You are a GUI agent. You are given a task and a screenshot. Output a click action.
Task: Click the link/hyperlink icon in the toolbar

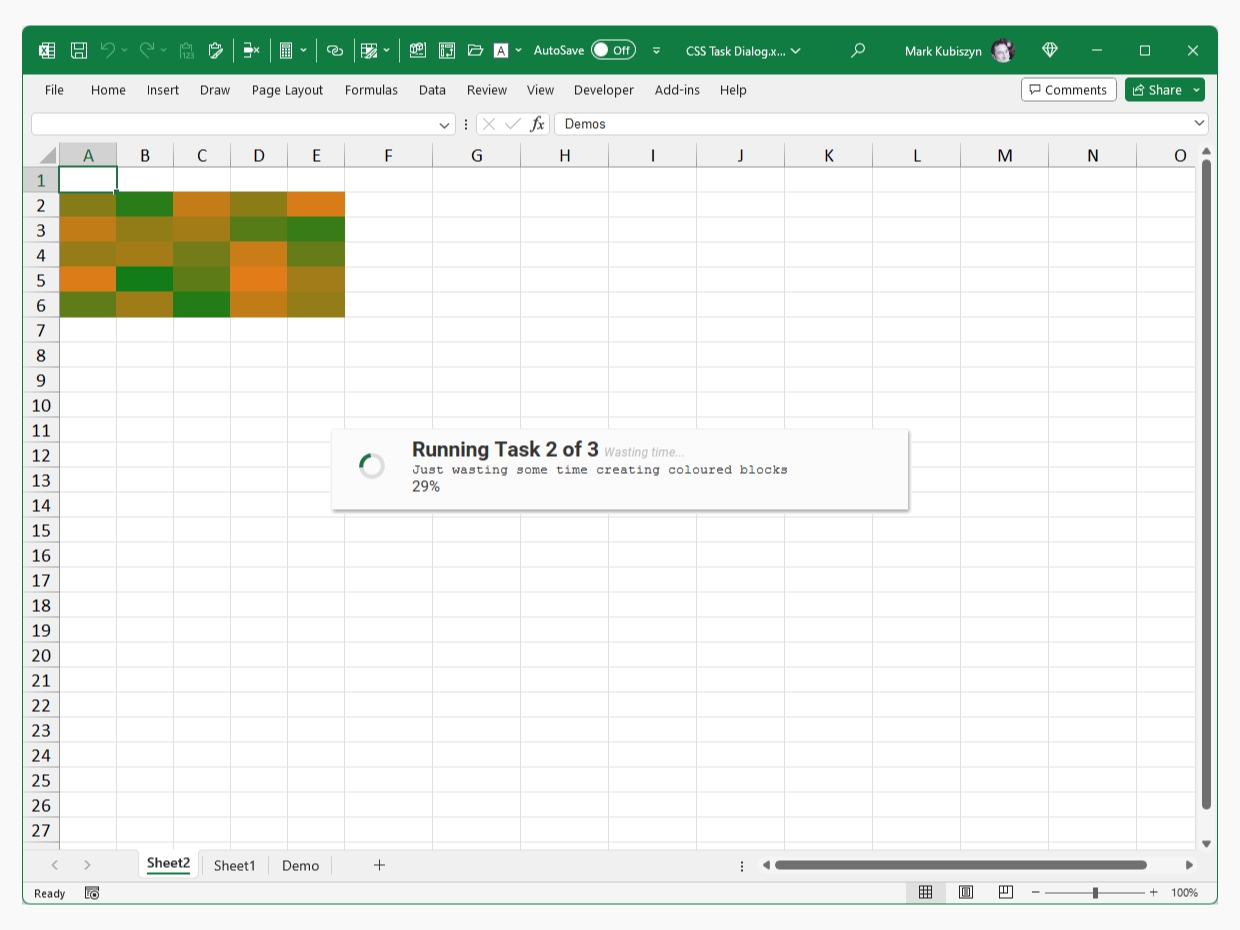[335, 50]
